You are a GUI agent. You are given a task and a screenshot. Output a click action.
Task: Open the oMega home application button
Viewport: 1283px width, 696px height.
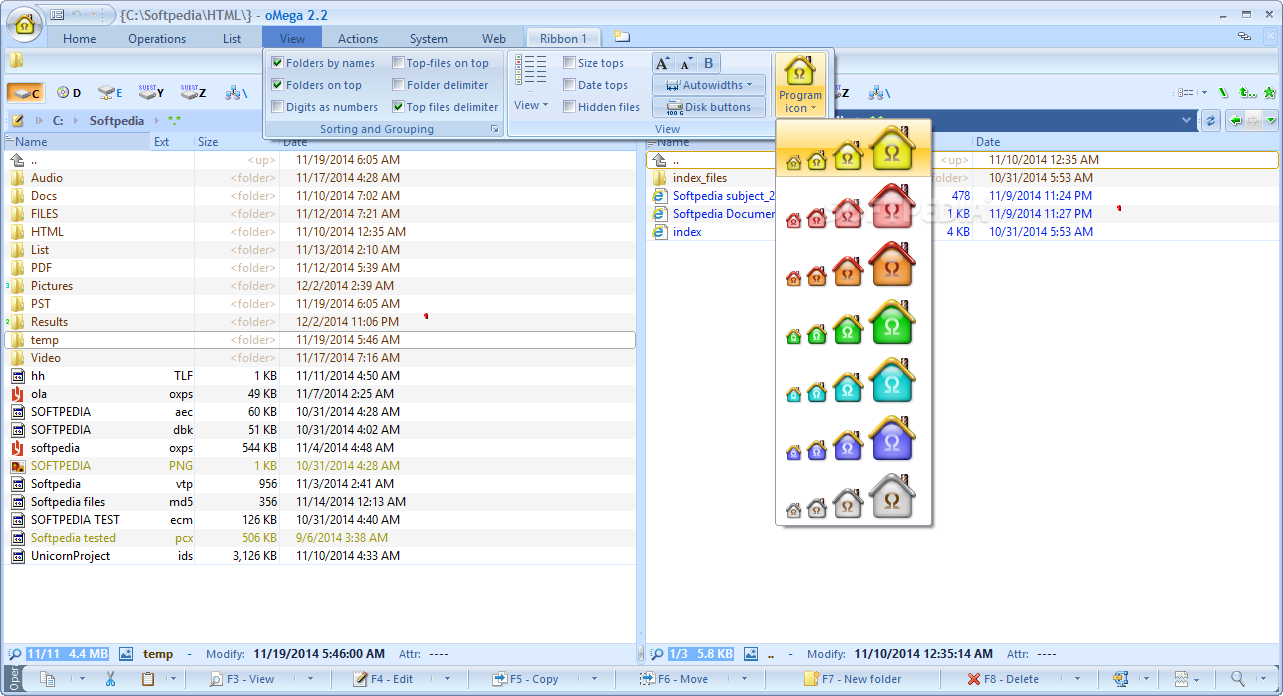click(26, 25)
